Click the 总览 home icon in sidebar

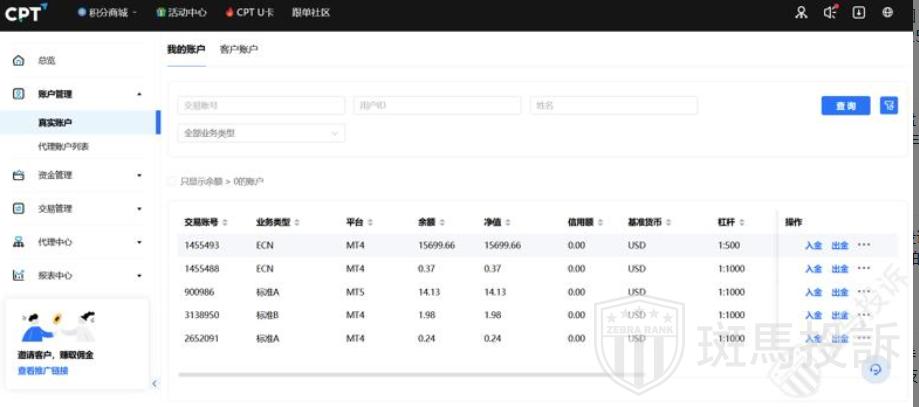tap(18, 61)
